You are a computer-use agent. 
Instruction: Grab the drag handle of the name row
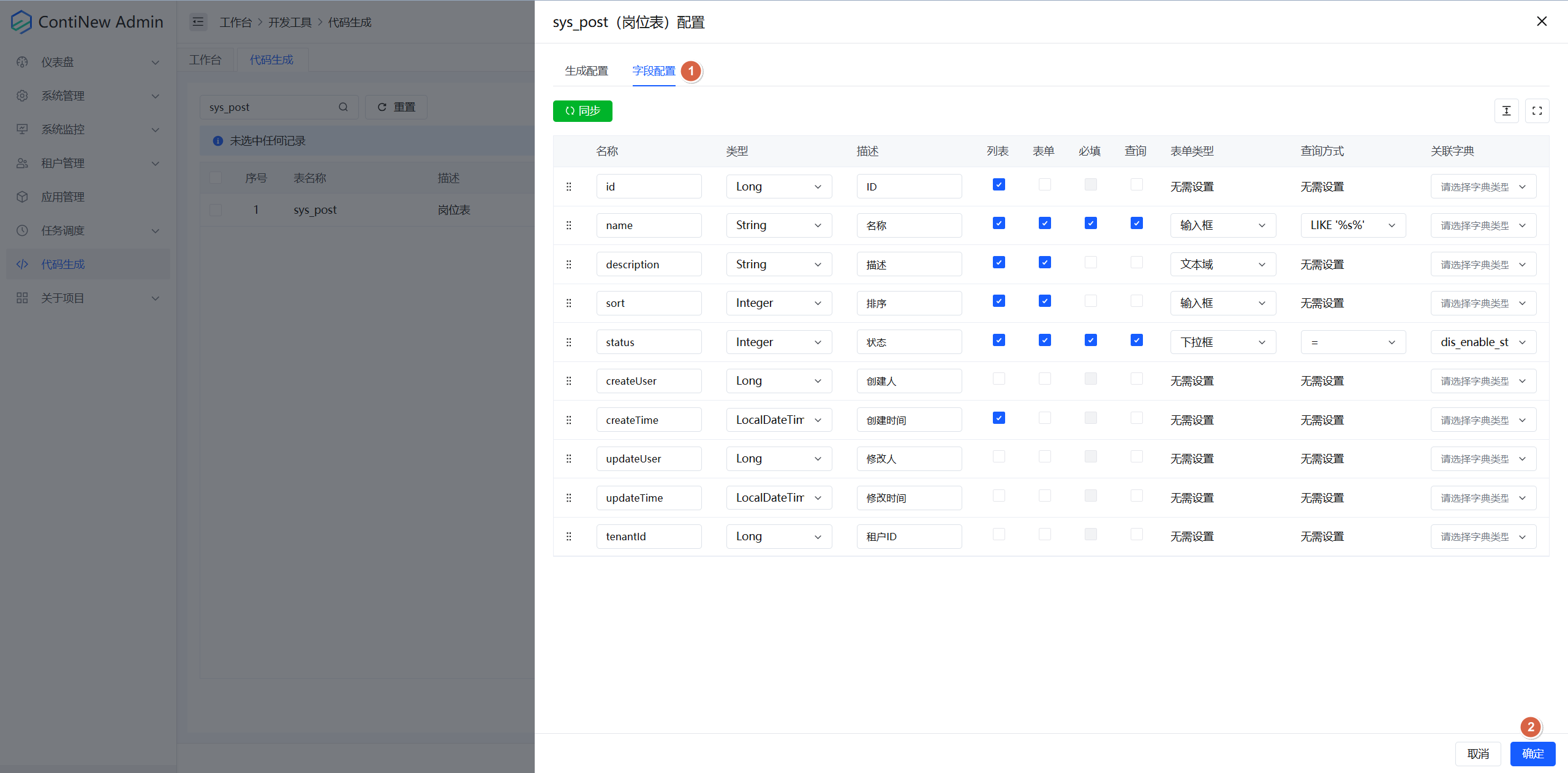tap(569, 225)
